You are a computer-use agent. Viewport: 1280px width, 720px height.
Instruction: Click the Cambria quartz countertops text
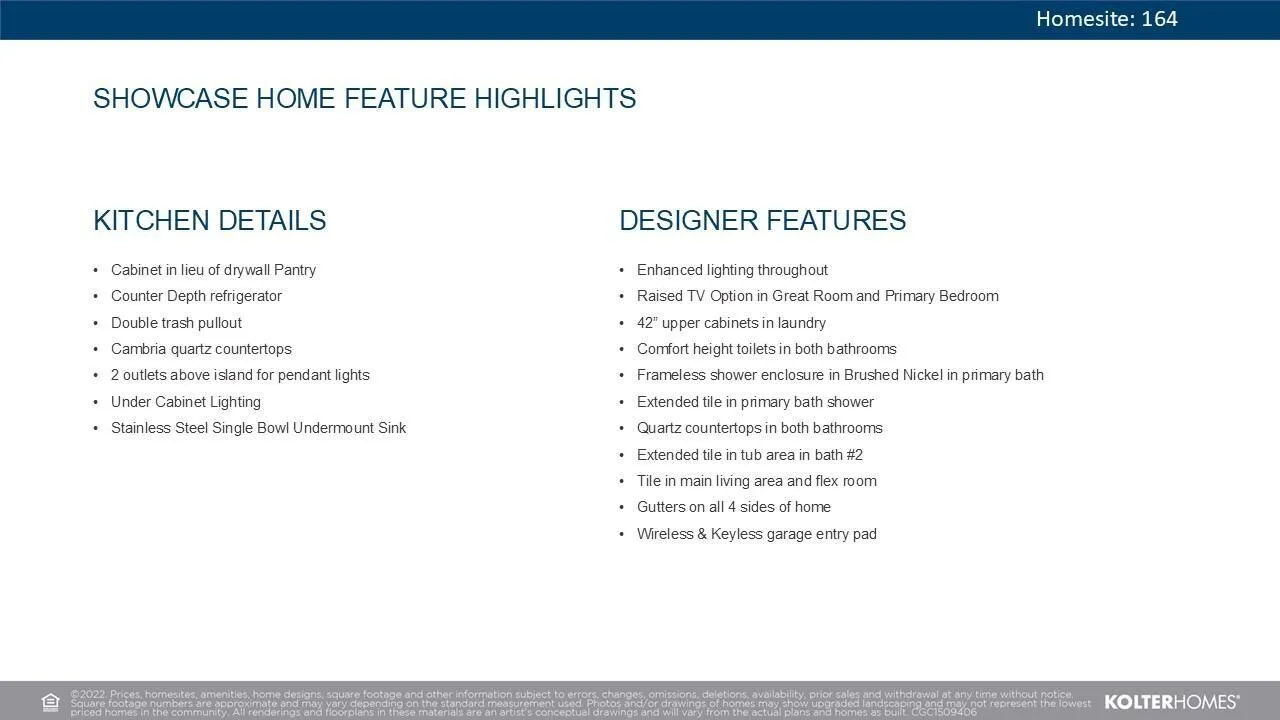click(201, 349)
